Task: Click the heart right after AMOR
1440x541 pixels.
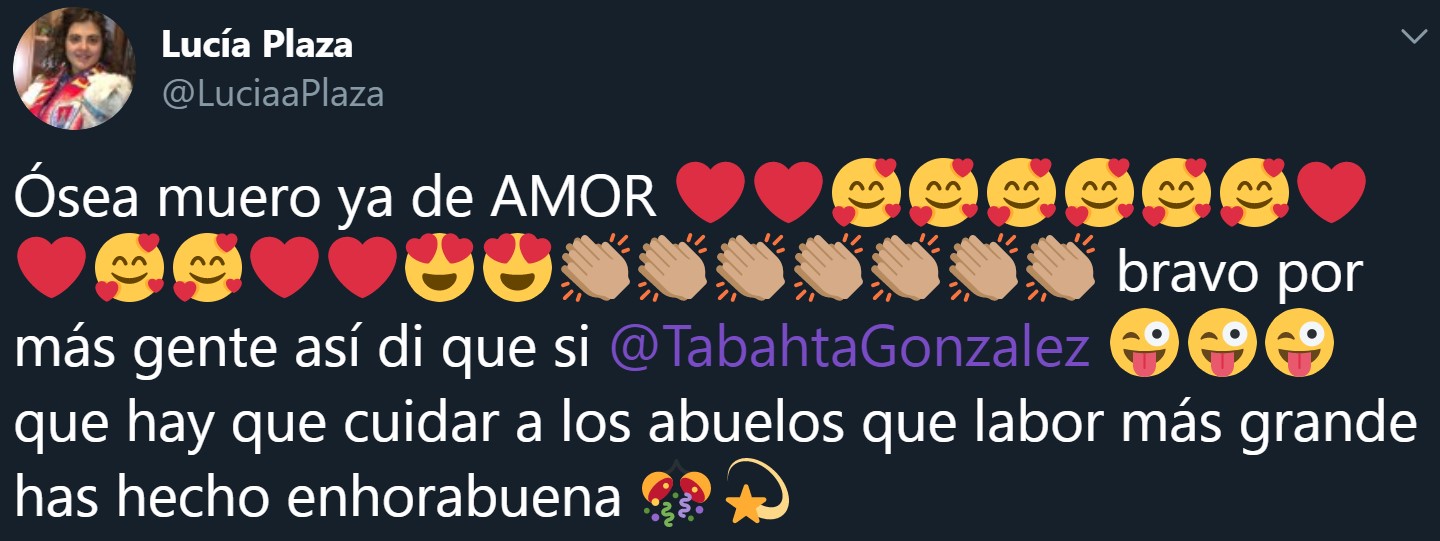Action: 711,191
